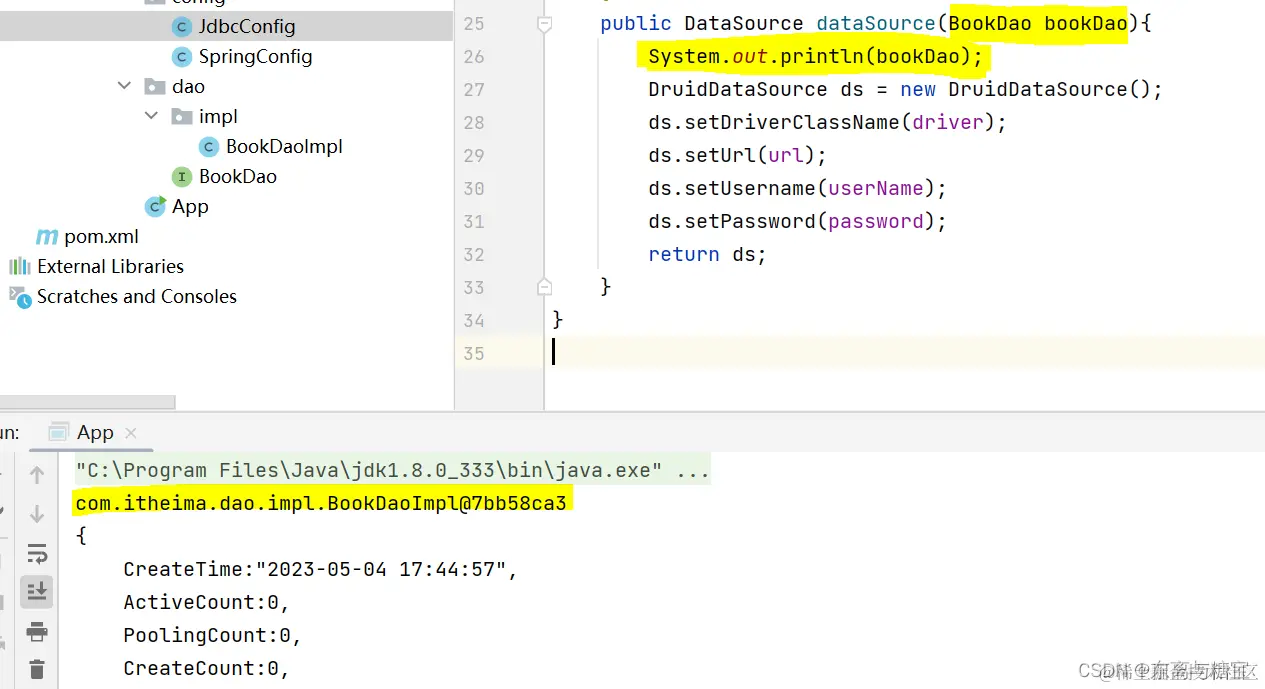
Task: Click the Scratches and Consoles icon
Action: click(x=20, y=296)
